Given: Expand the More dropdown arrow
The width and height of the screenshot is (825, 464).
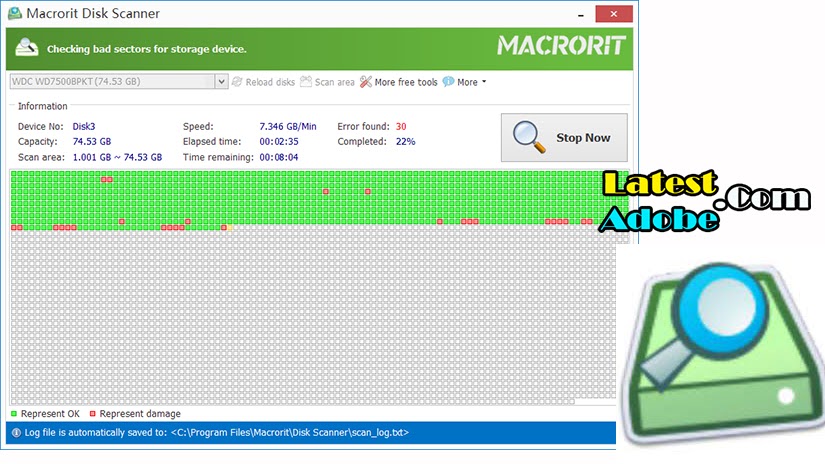Looking at the screenshot, I should [484, 82].
